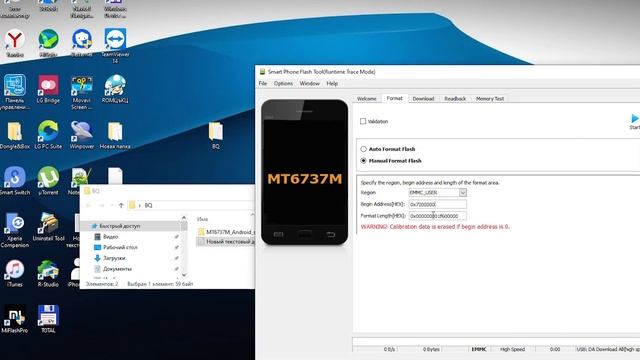The image size is (640, 360).
Task: Open the Winpower desktop shortcut
Action: point(82,135)
